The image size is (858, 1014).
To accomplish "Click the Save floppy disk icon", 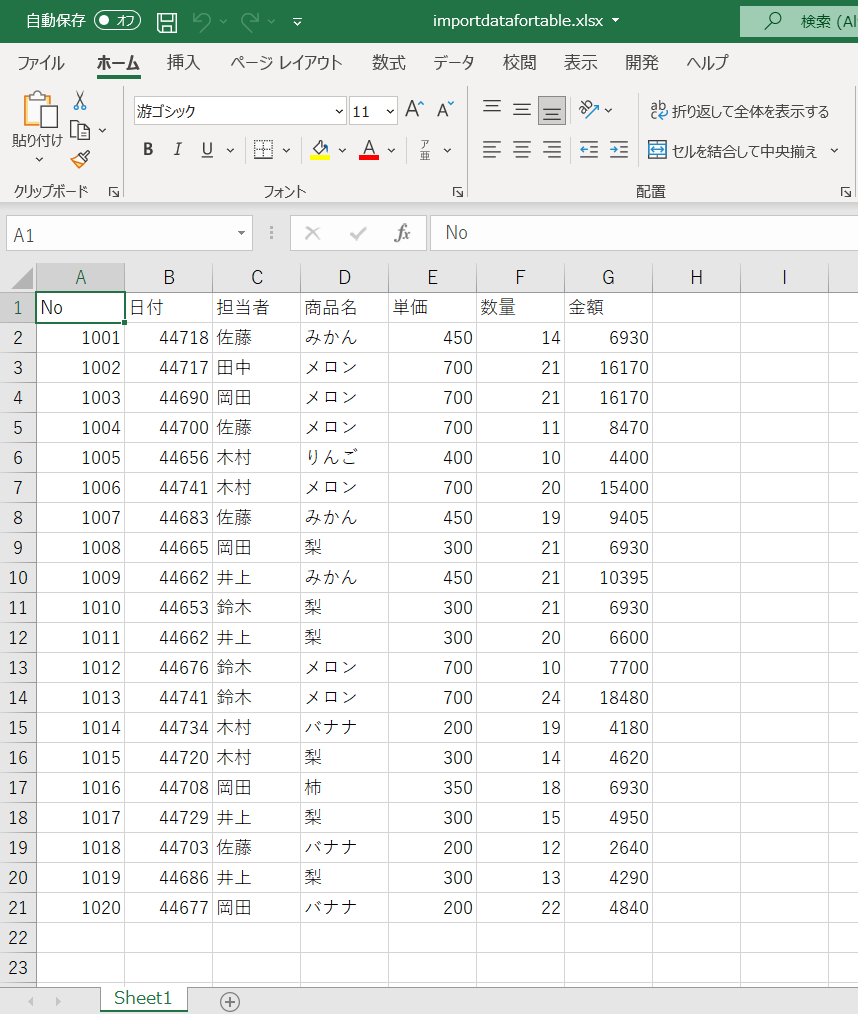I will click(x=167, y=22).
